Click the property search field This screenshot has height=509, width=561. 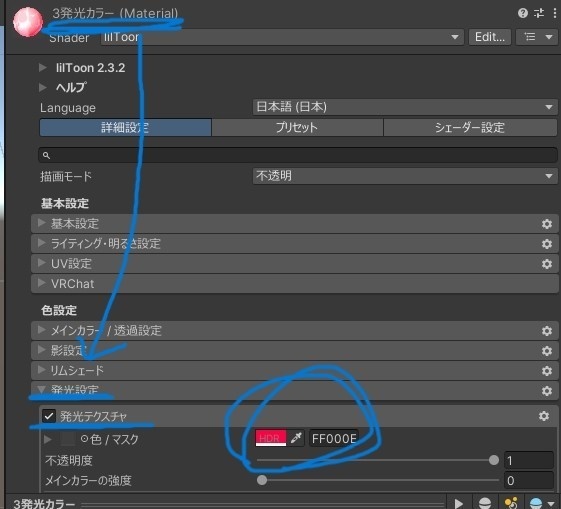[x=298, y=155]
